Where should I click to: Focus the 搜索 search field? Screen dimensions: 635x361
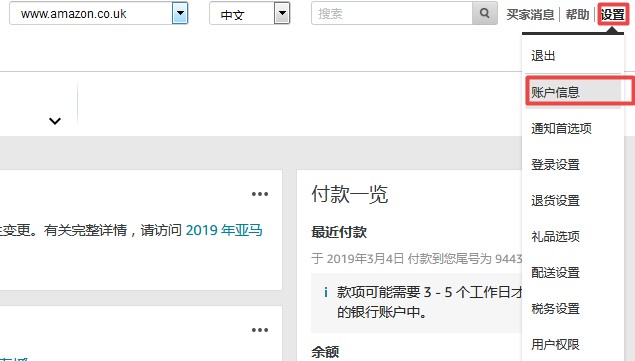coord(392,13)
